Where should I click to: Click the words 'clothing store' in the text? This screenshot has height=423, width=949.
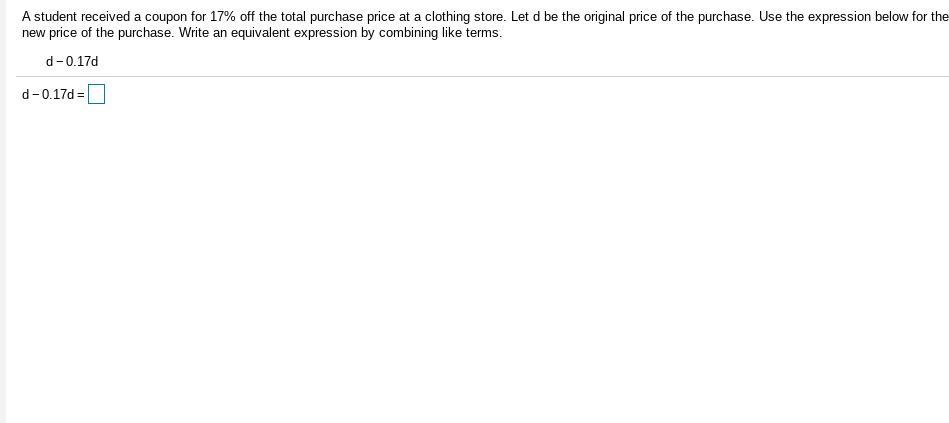(x=464, y=17)
